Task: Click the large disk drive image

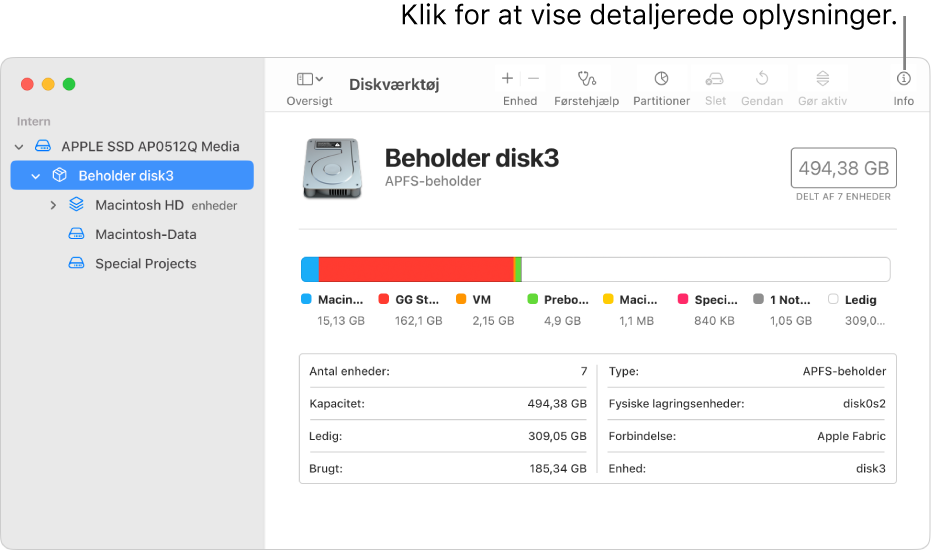Action: tap(333, 167)
